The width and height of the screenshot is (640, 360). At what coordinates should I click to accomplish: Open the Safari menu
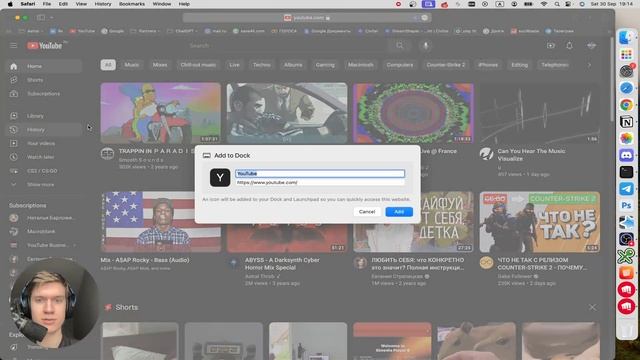pyautogui.click(x=28, y=4)
